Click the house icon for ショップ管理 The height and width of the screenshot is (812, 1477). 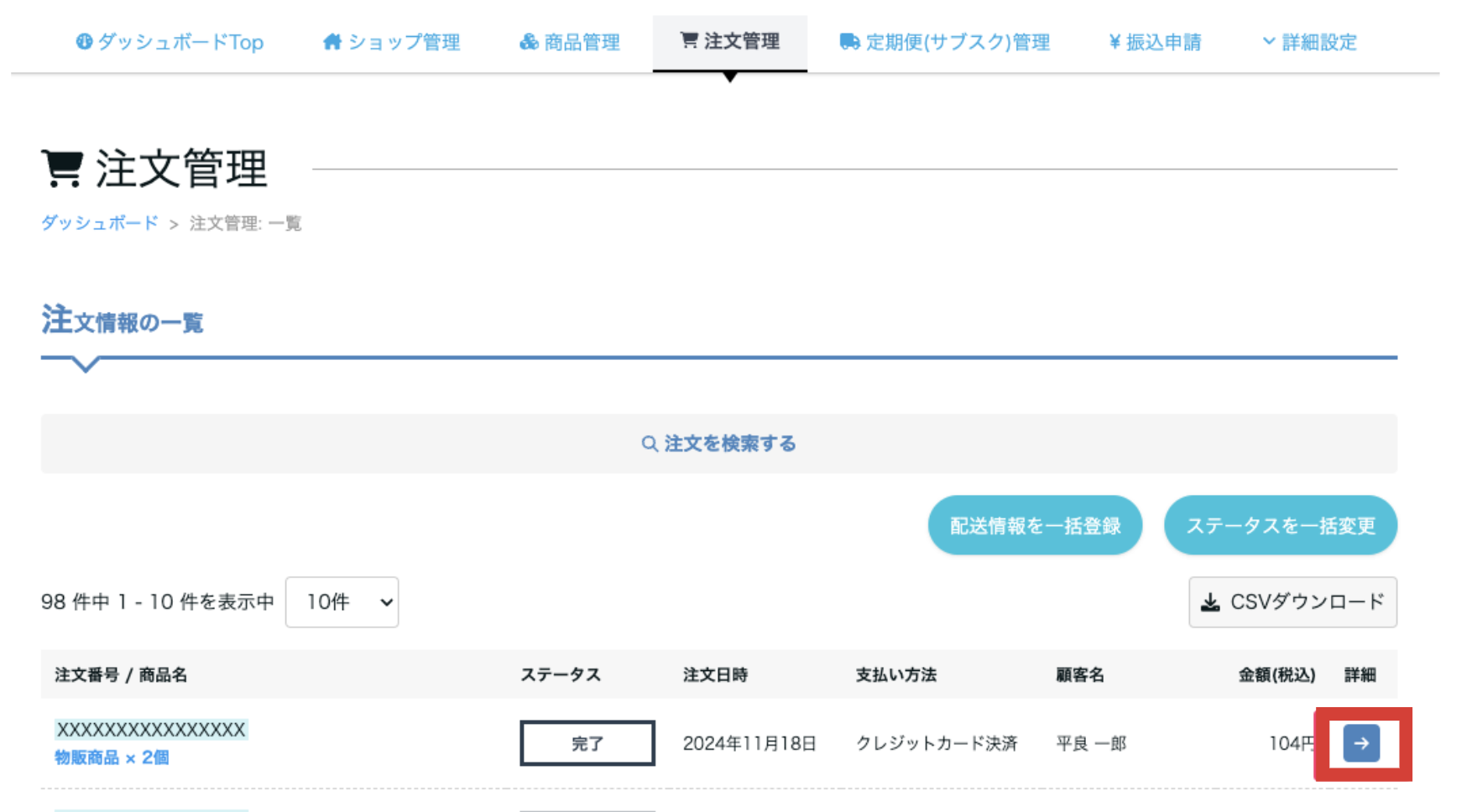[x=332, y=41]
